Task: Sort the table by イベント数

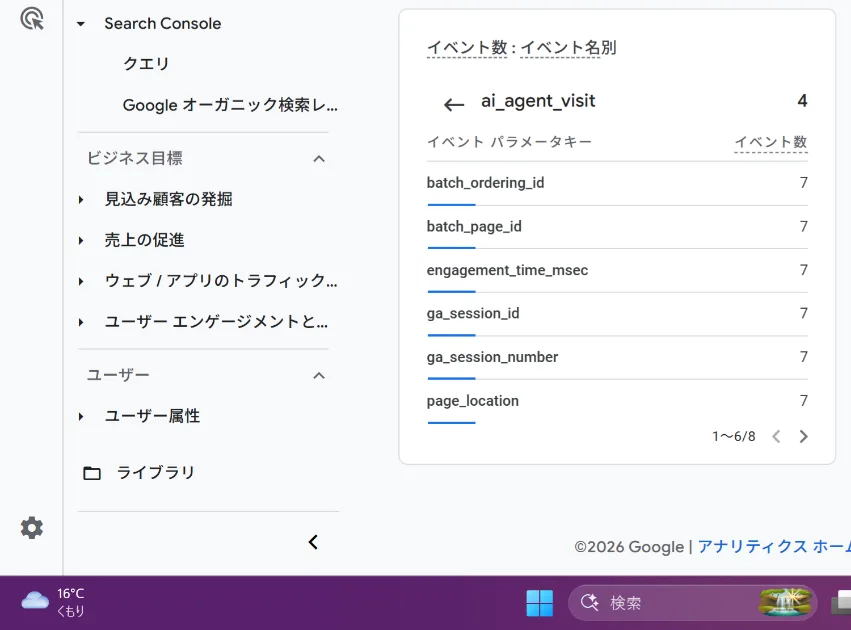Action: 770,142
